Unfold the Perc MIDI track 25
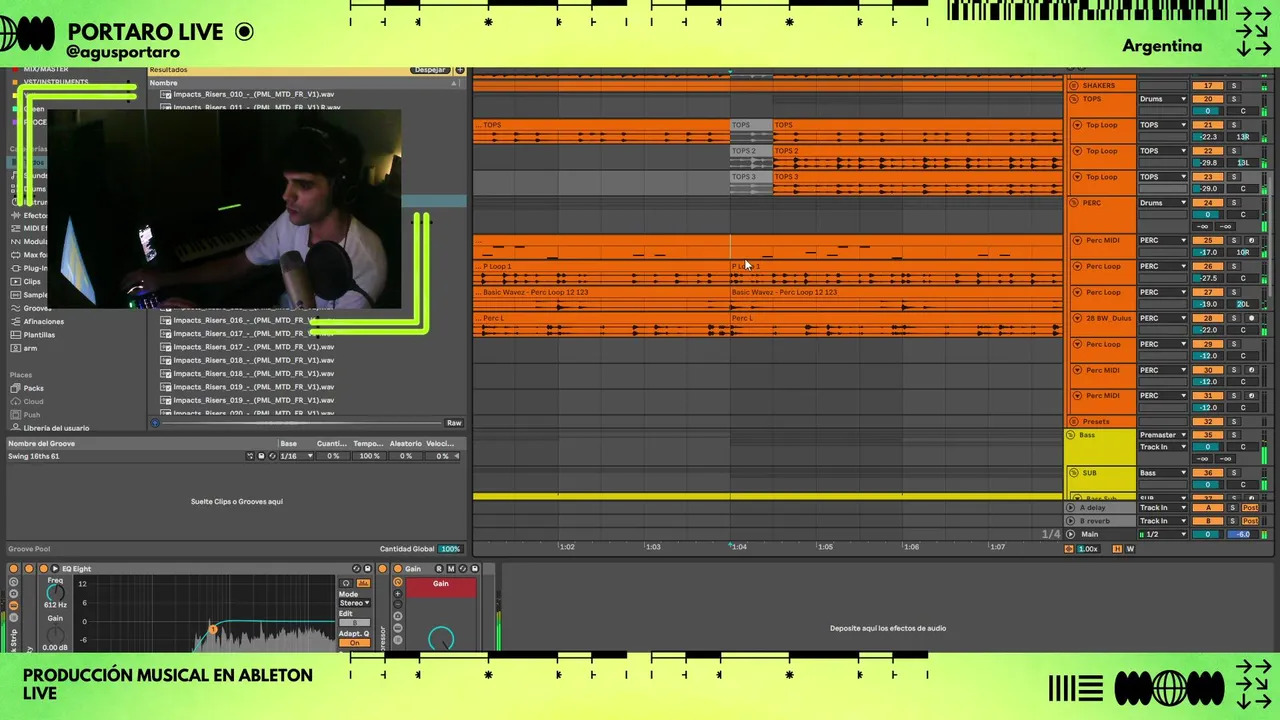 coord(1077,240)
